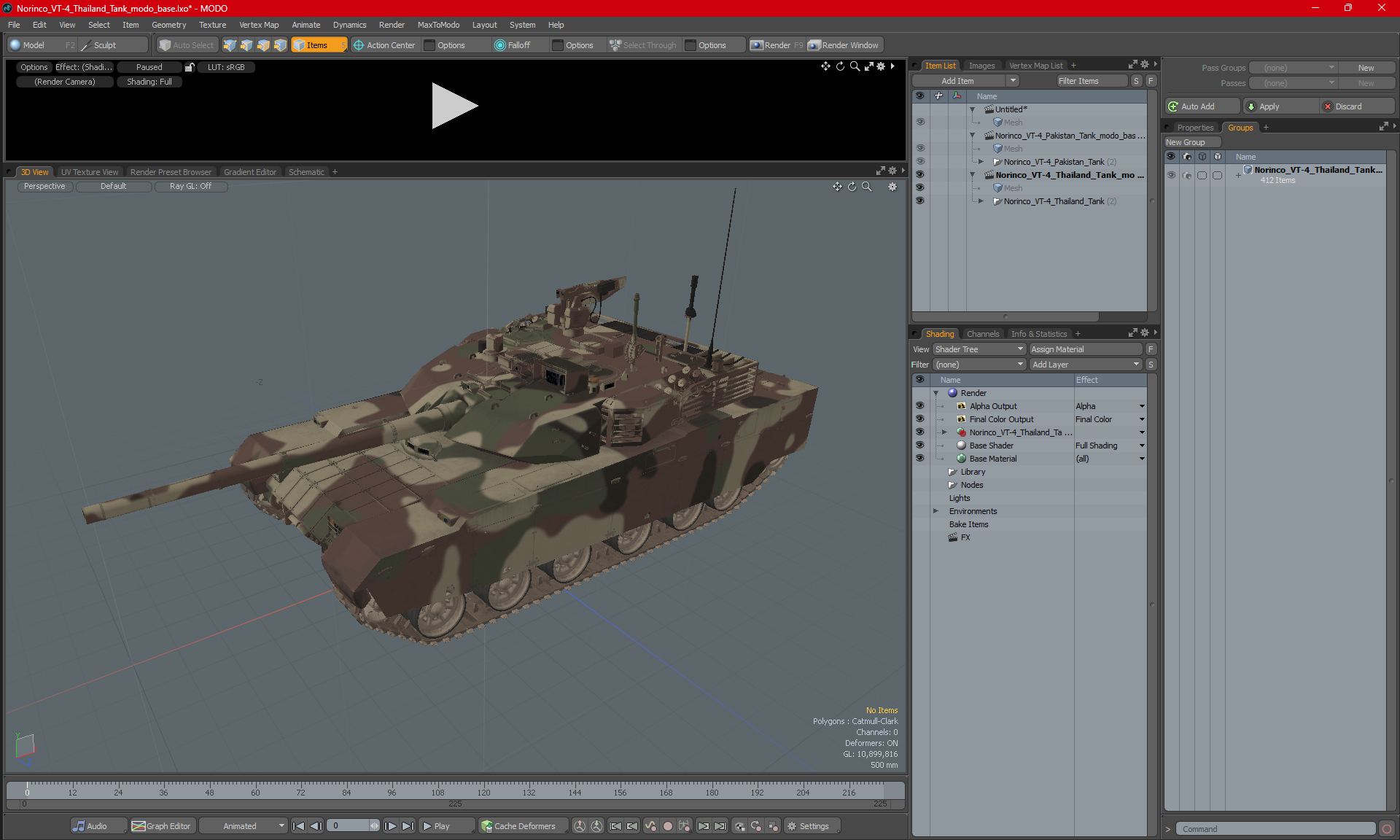Expand Norinco_VT-4_Pakistan_Tank folder

[x=981, y=162]
